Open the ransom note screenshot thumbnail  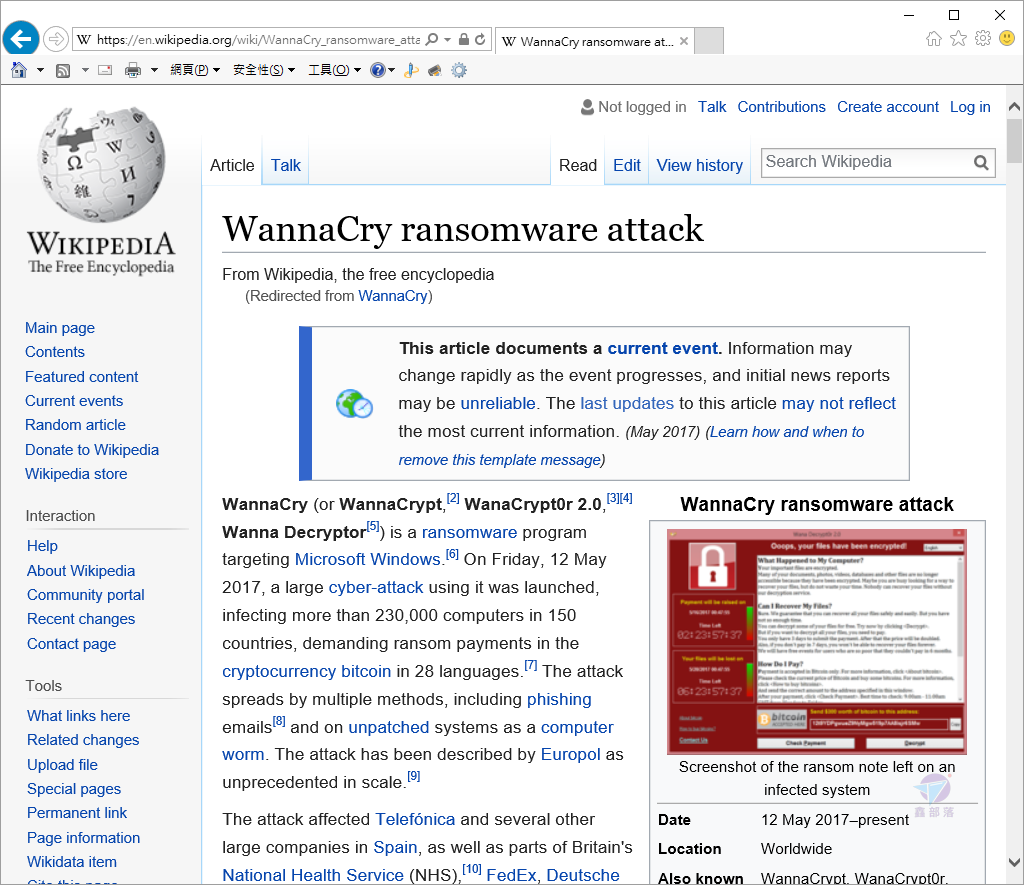tap(816, 641)
